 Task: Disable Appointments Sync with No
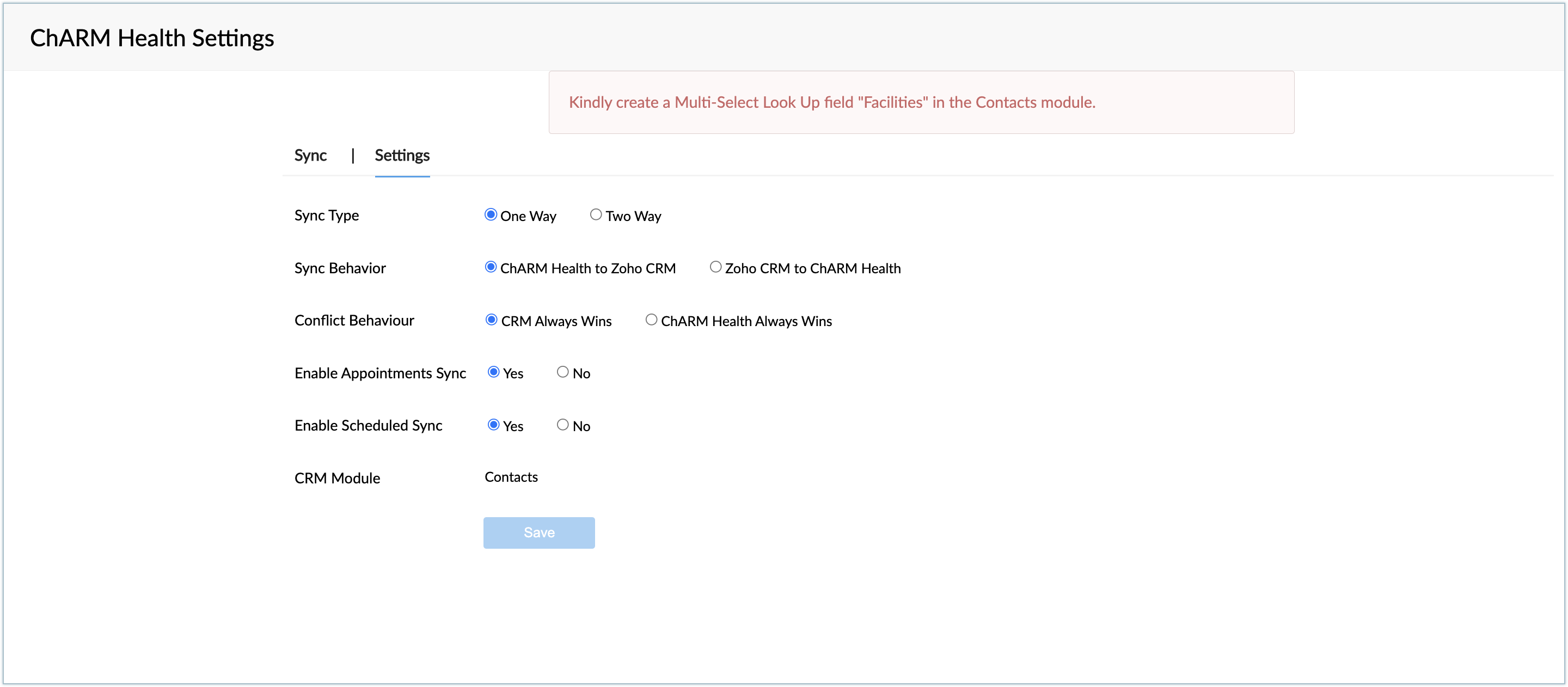[562, 372]
